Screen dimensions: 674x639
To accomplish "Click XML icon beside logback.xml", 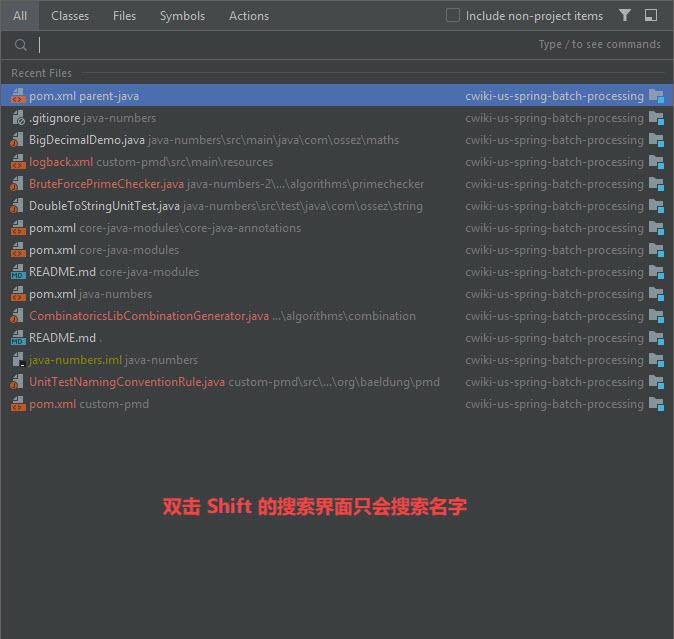I will pos(18,162).
